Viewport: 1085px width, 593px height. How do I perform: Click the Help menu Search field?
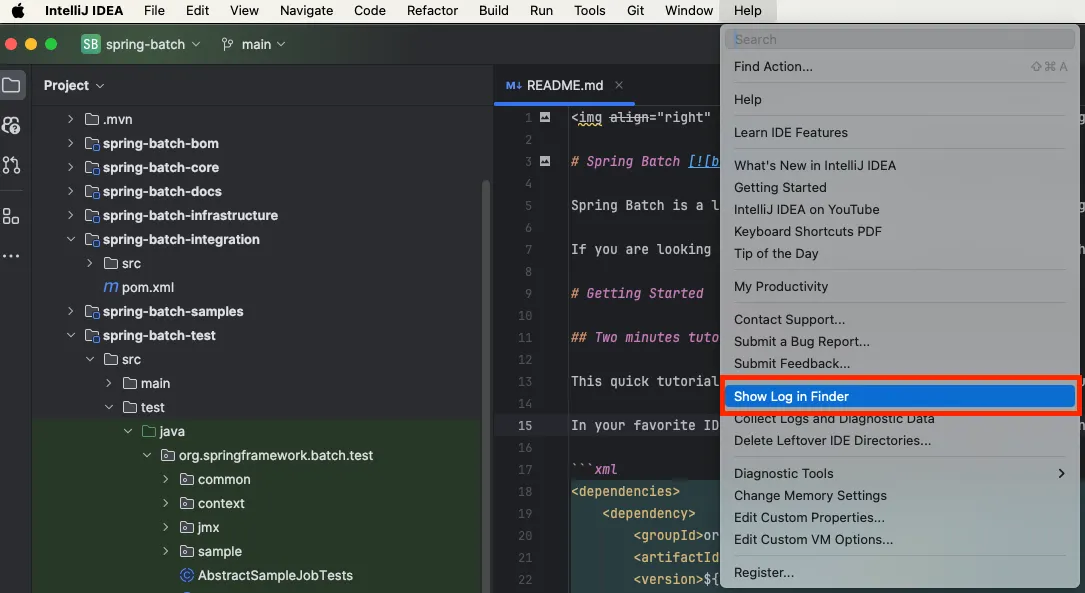[900, 39]
